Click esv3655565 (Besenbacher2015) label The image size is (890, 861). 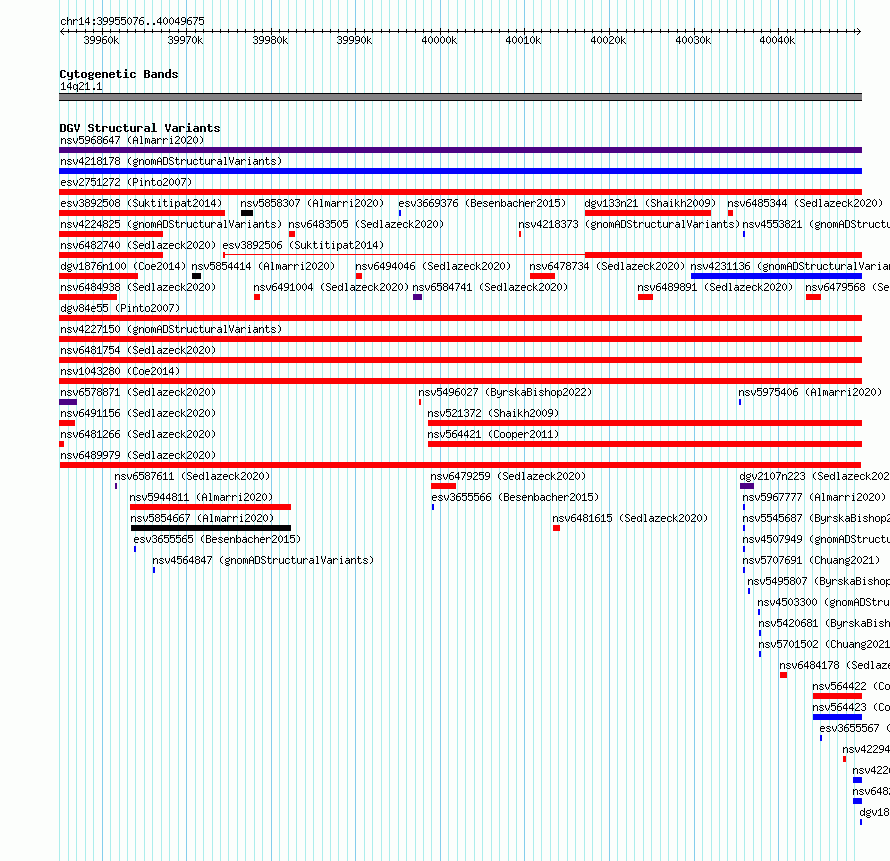coord(217,539)
